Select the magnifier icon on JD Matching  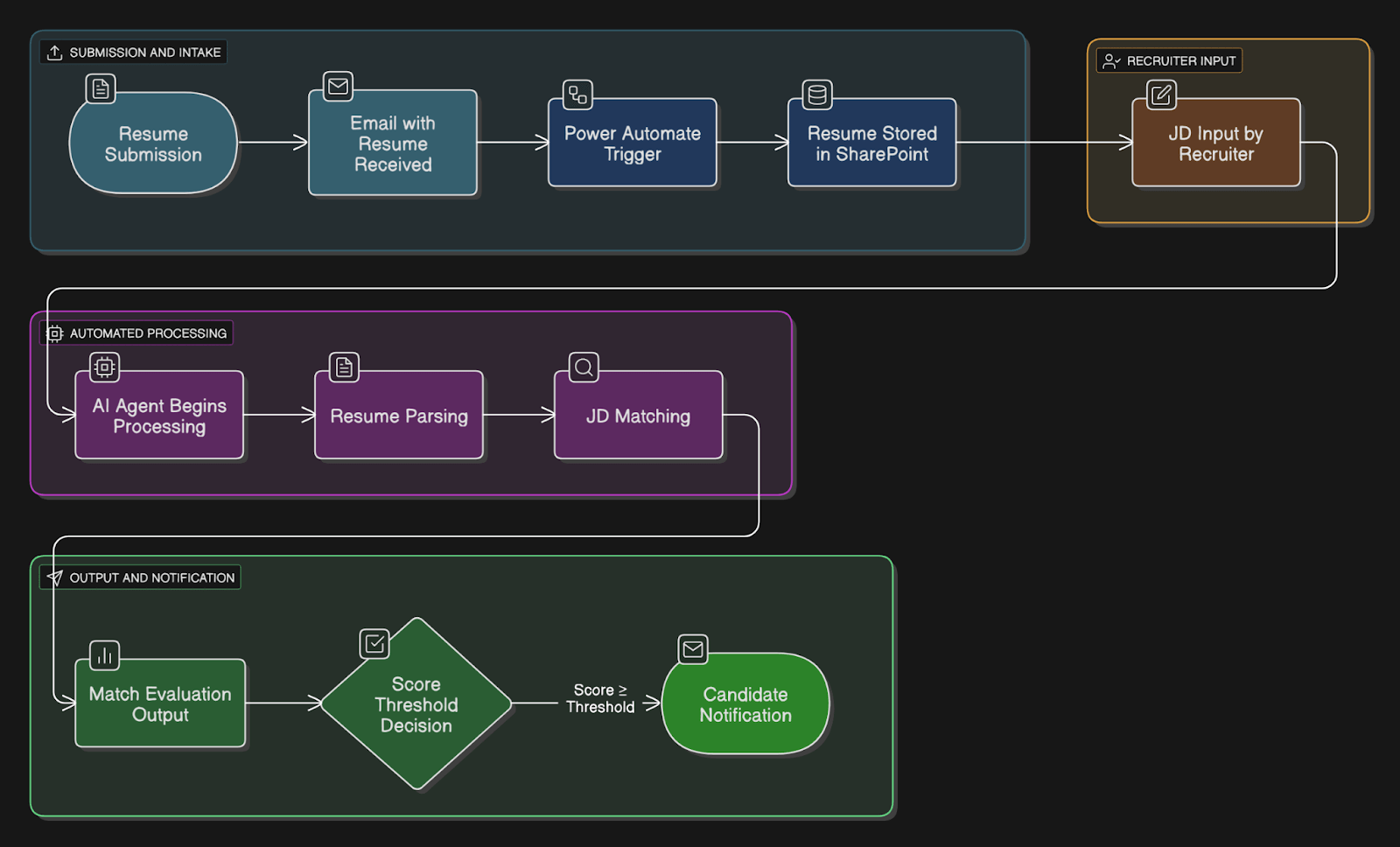pyautogui.click(x=583, y=367)
